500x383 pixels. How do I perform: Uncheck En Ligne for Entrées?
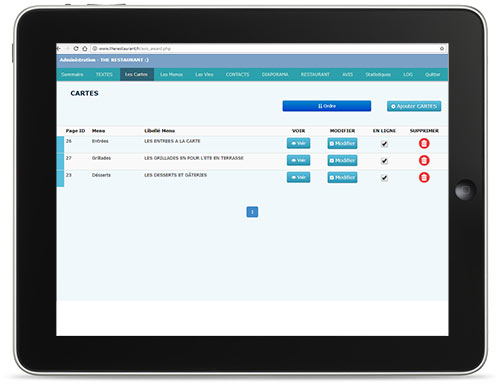click(384, 144)
